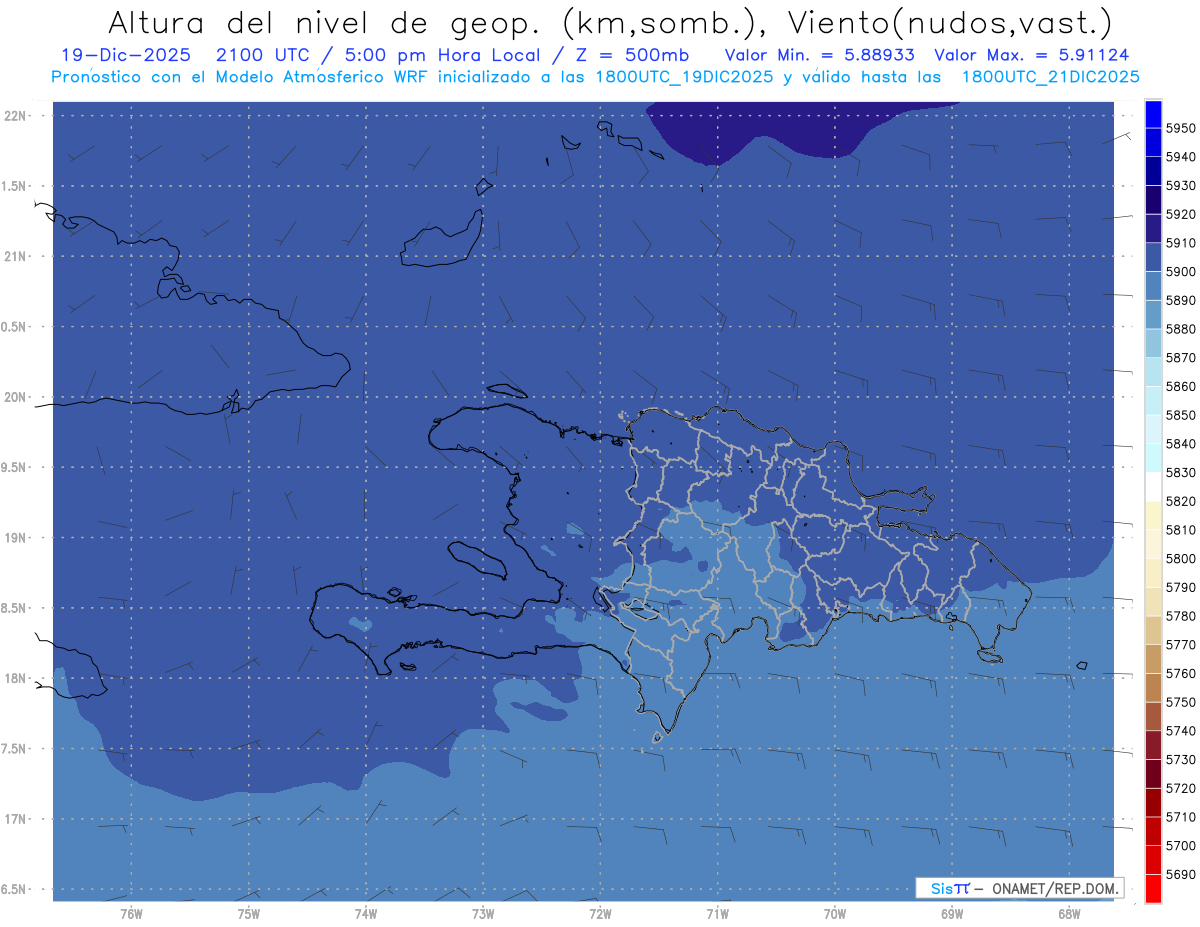Click the '17N' latitude label
This screenshot has height=927, width=1200.
15,819
